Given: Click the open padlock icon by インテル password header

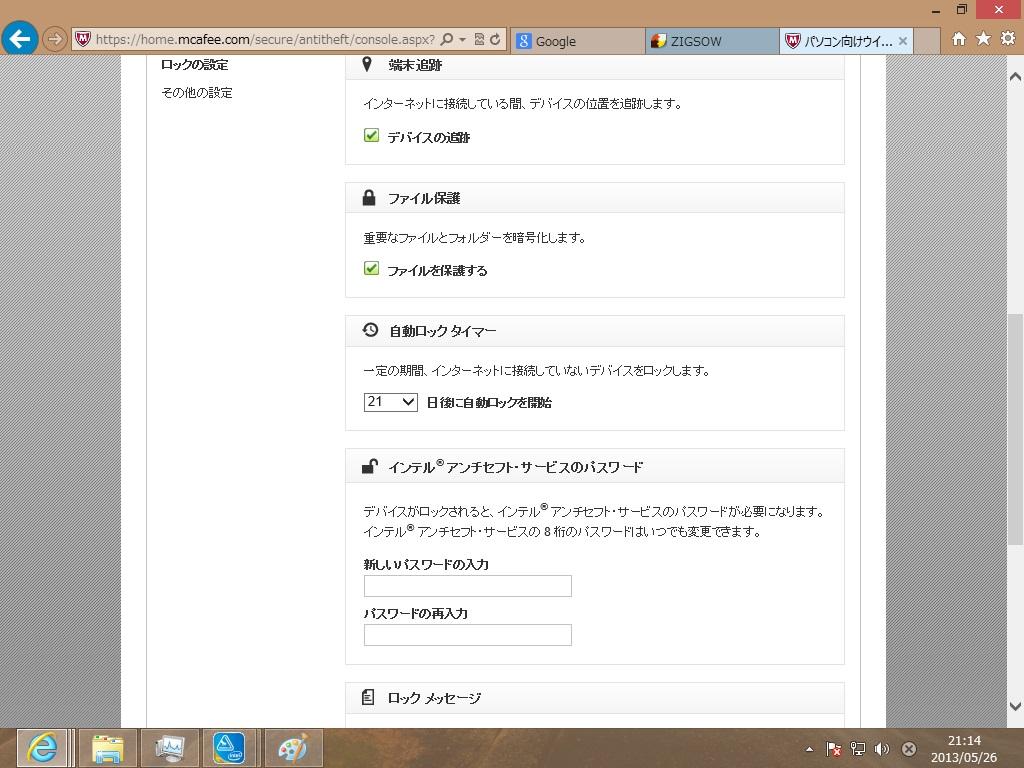Looking at the screenshot, I should coord(370,466).
